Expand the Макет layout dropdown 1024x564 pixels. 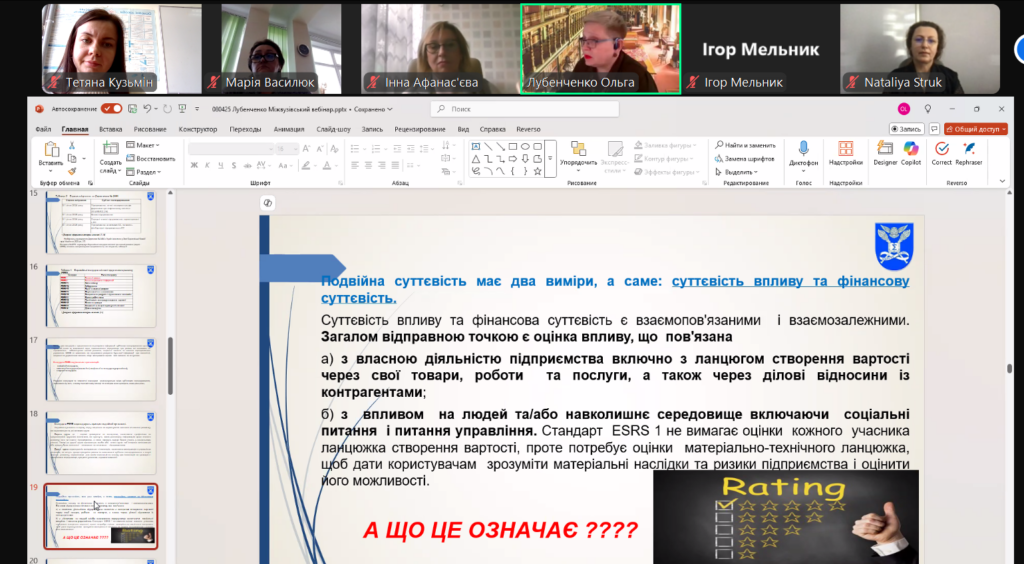(143, 145)
